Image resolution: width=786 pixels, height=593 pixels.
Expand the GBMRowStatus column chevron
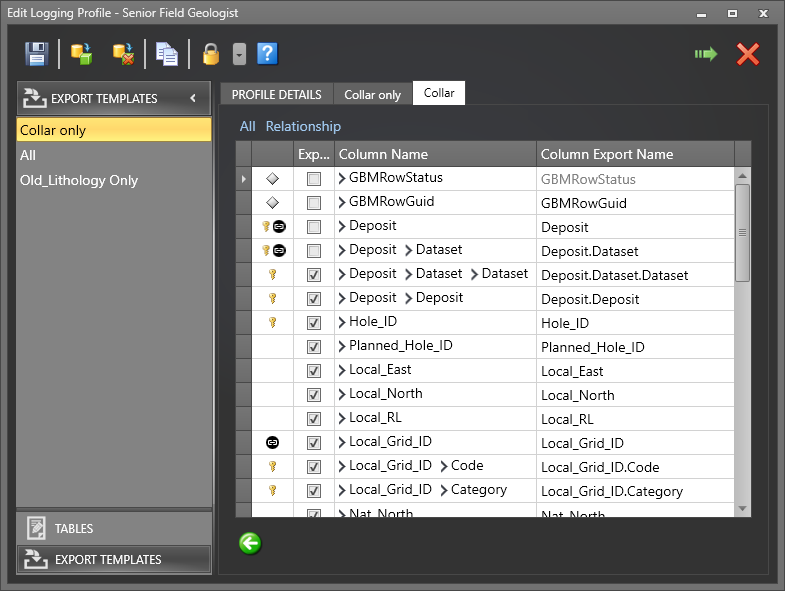342,178
